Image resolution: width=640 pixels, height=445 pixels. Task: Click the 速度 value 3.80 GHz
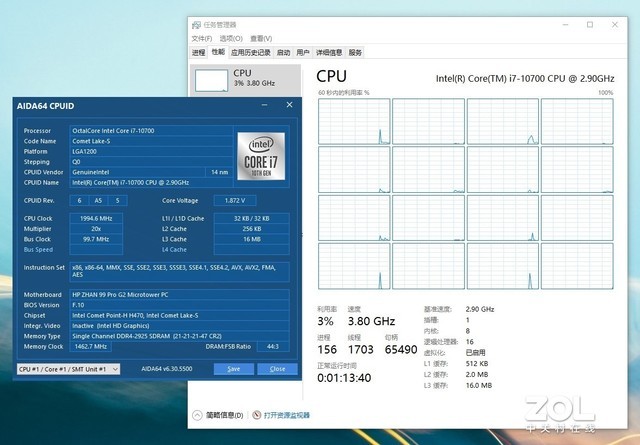[371, 321]
